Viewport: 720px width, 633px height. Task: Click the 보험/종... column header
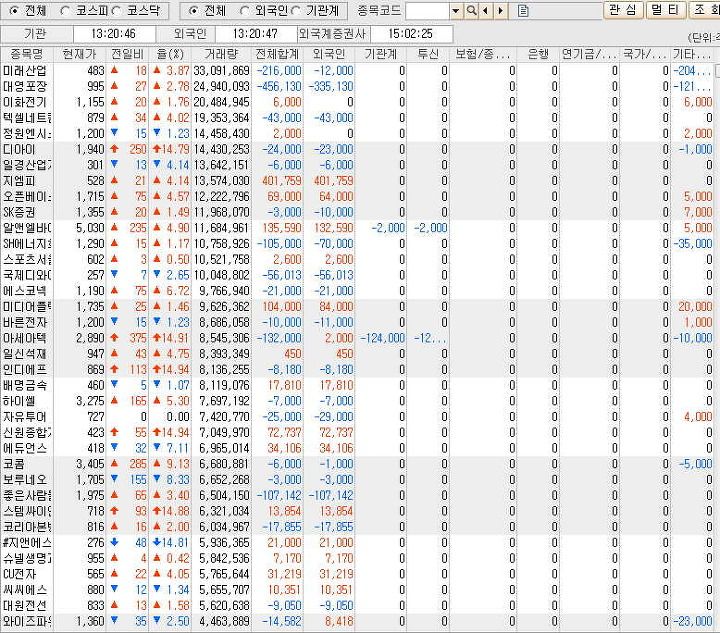click(483, 54)
